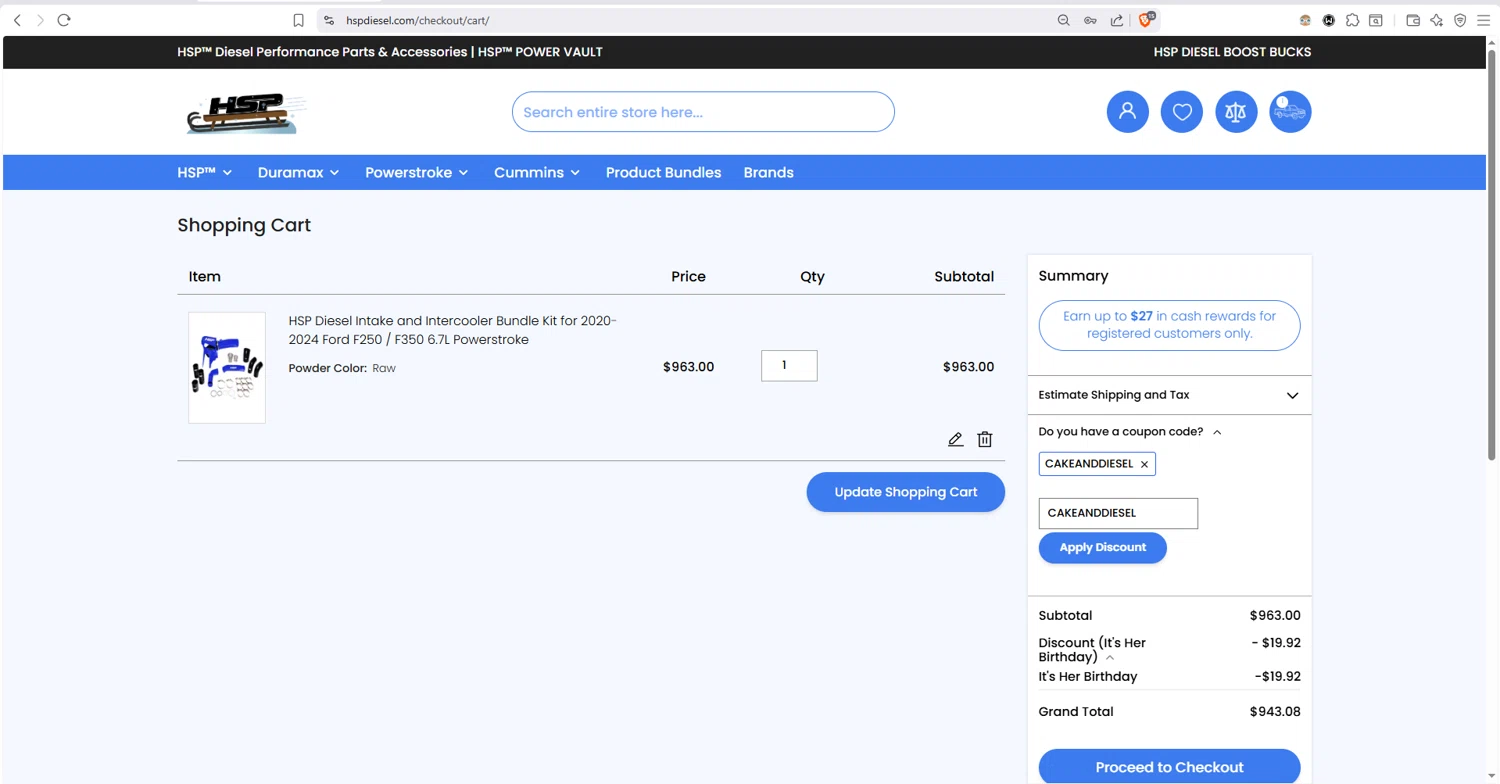Open the Brave Shields lion icon
This screenshot has width=1500, height=784.
point(1146,19)
